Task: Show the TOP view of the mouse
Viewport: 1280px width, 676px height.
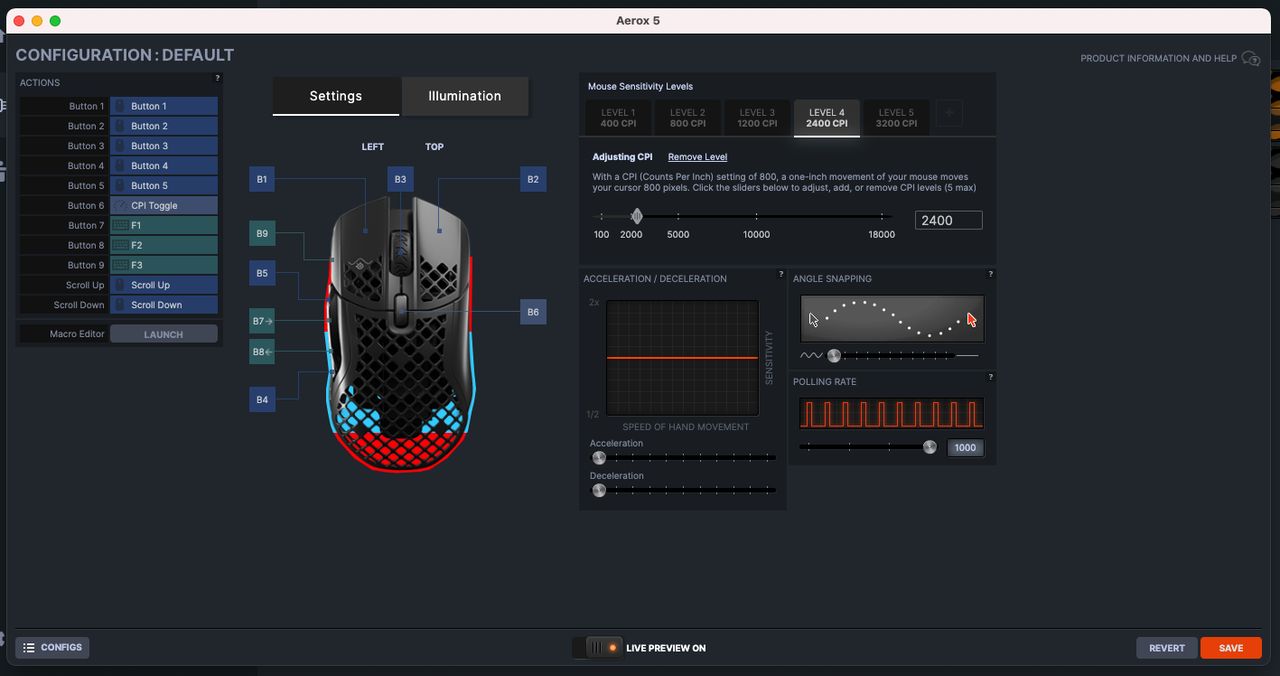Action: point(434,147)
